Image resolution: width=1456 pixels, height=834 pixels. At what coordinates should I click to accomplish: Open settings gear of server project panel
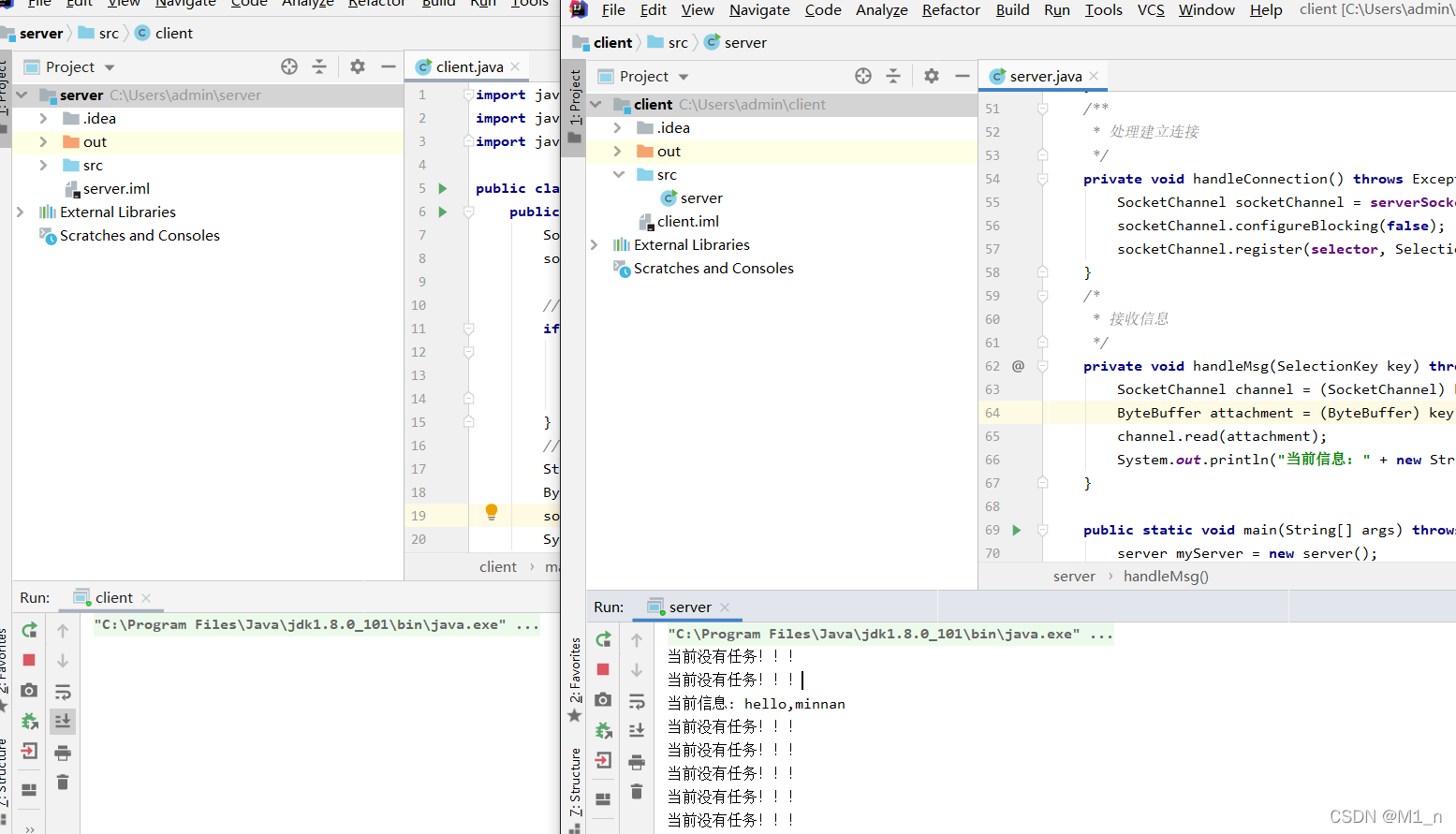[x=358, y=66]
